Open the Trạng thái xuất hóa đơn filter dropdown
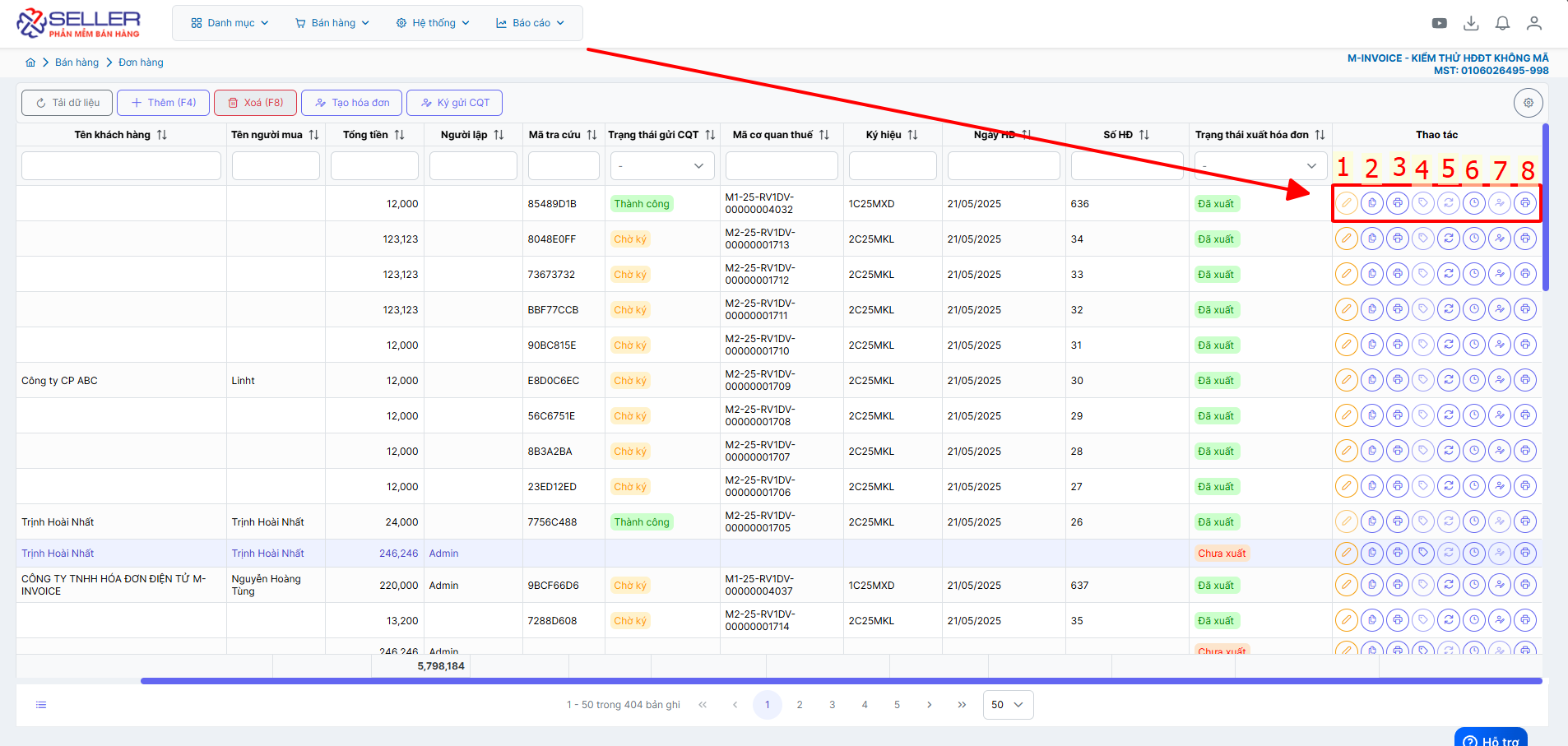The height and width of the screenshot is (746, 1568). coord(1260,166)
